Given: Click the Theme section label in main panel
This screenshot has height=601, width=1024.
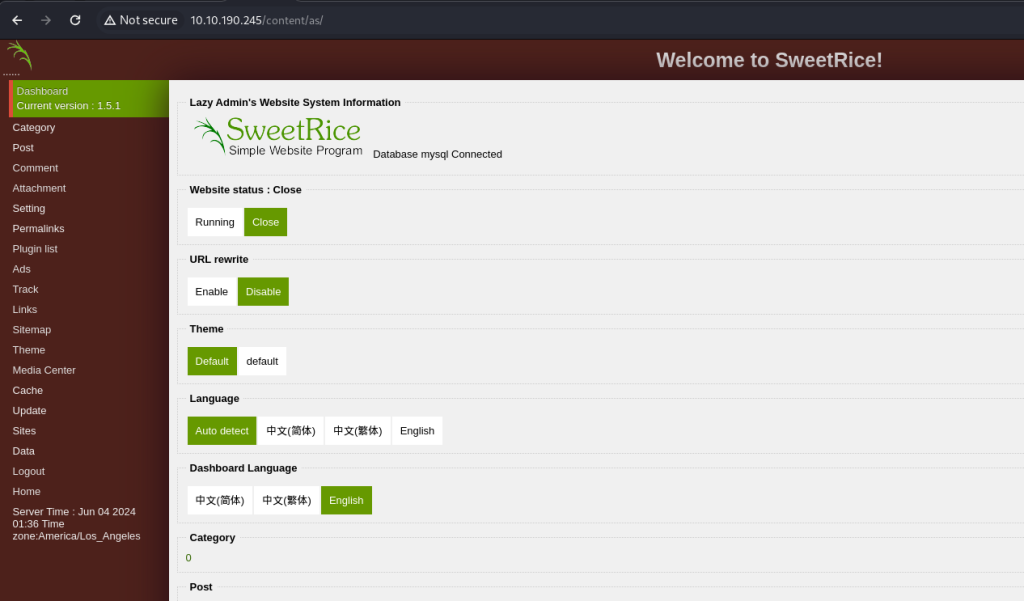Looking at the screenshot, I should (x=206, y=329).
